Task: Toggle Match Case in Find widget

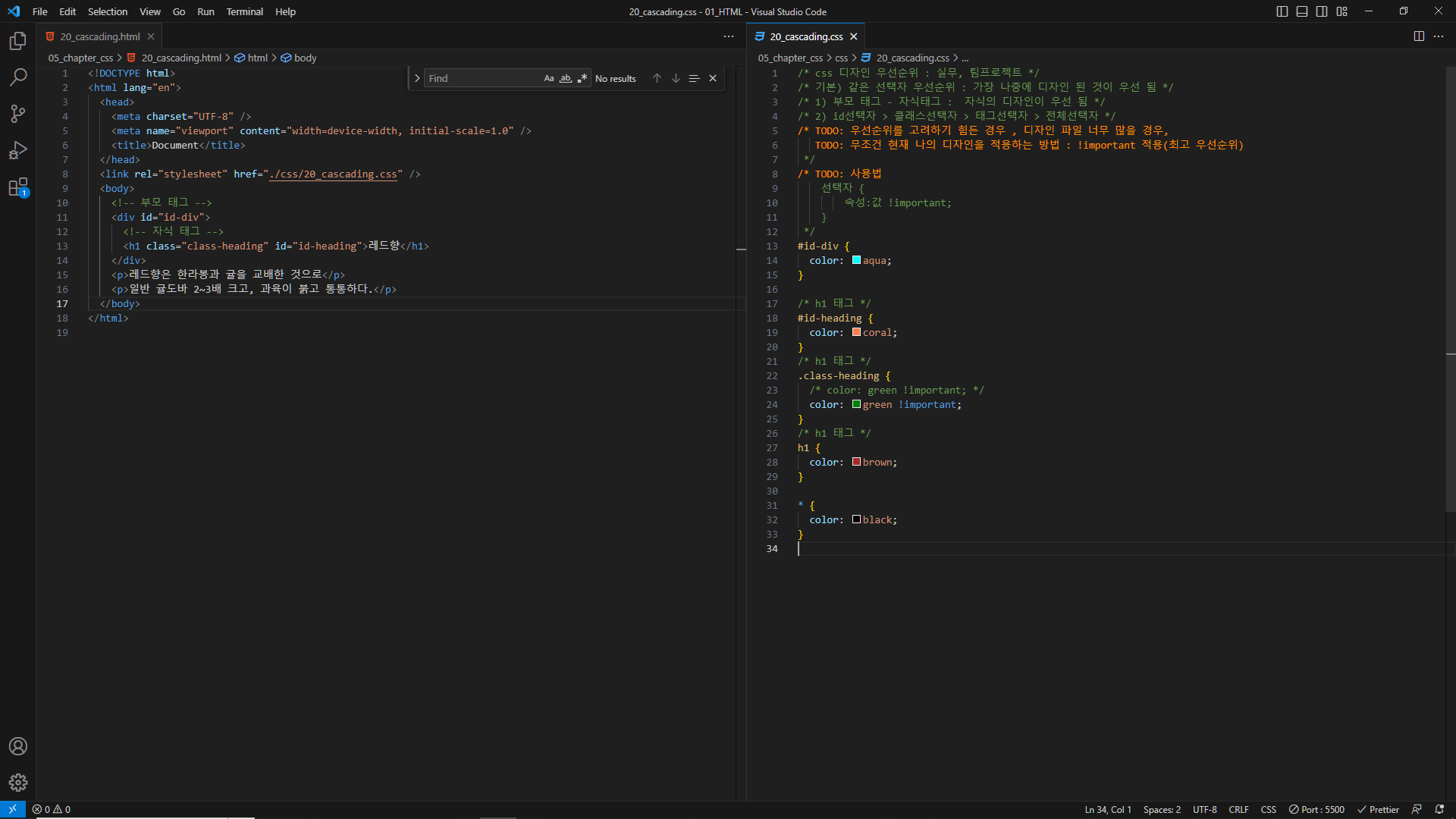Action: point(549,78)
